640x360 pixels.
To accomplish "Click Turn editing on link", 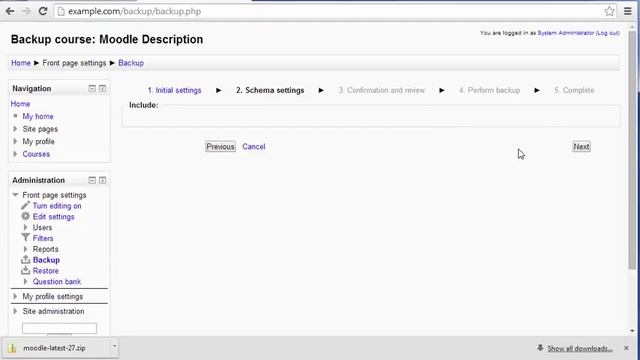I will [57, 206].
